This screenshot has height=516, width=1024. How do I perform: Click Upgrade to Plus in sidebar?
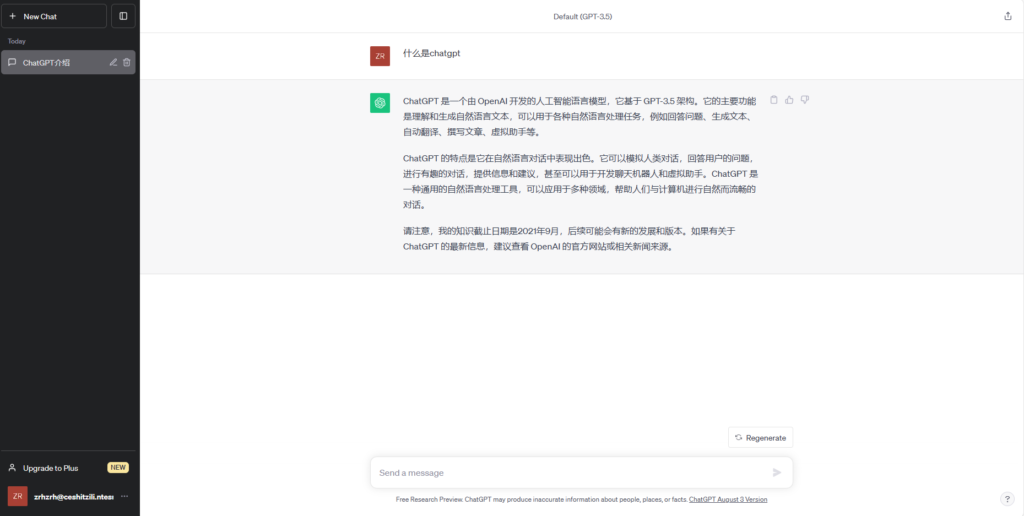click(50, 468)
